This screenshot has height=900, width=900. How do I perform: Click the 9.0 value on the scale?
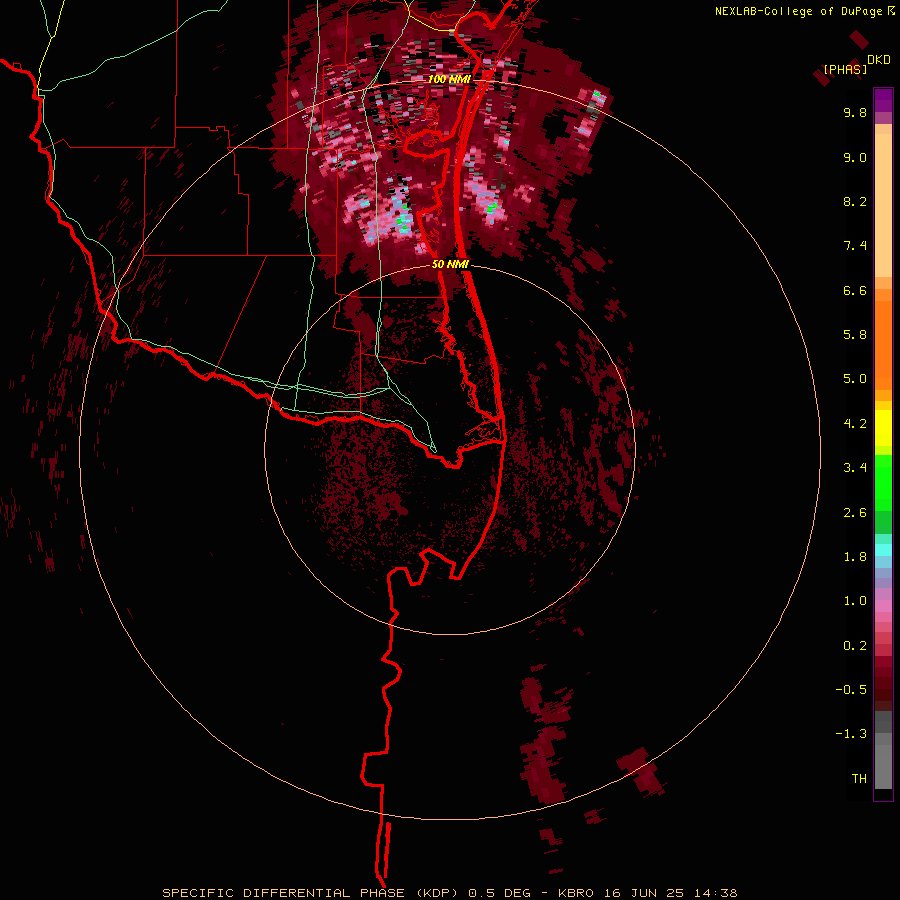pos(855,158)
